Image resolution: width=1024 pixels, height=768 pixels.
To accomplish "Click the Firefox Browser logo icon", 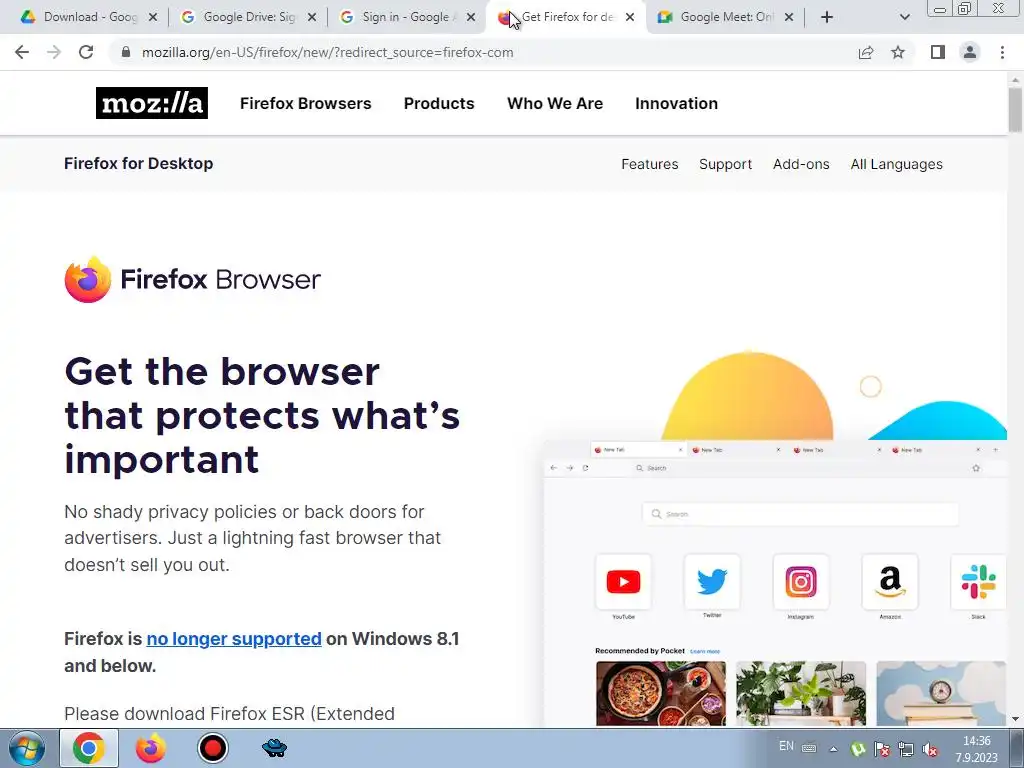I will tap(88, 280).
